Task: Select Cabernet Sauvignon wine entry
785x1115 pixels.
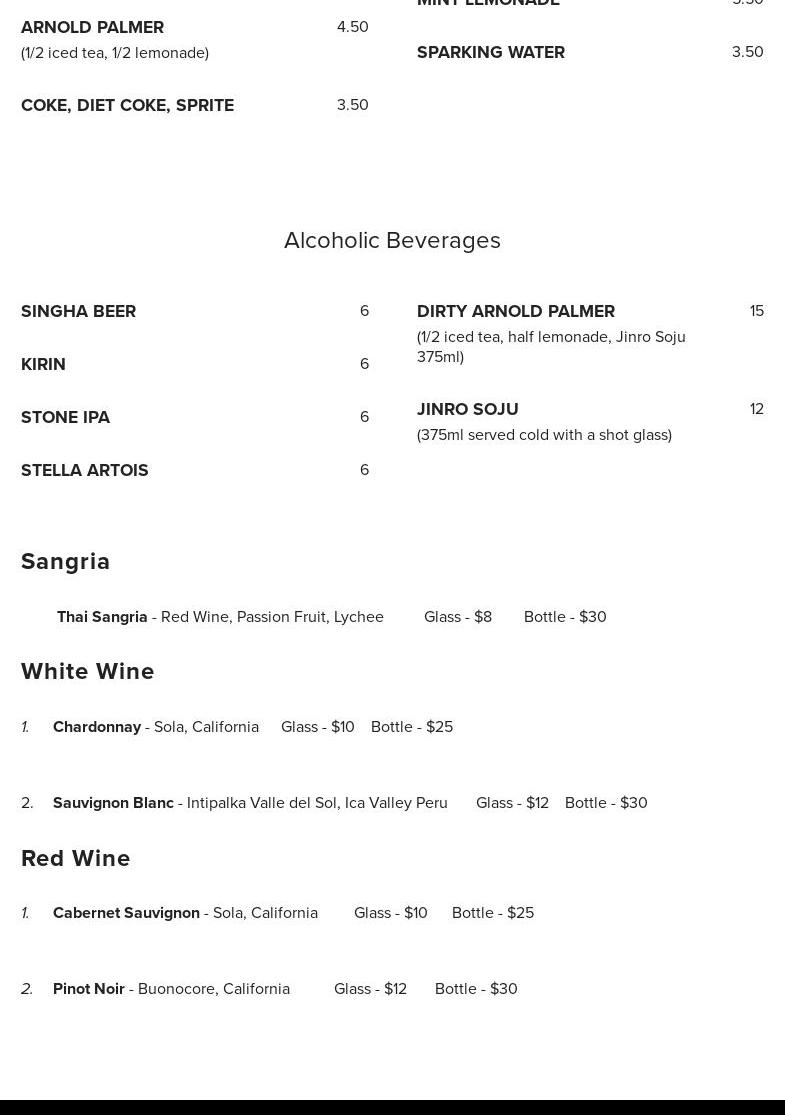Action: click(x=126, y=913)
